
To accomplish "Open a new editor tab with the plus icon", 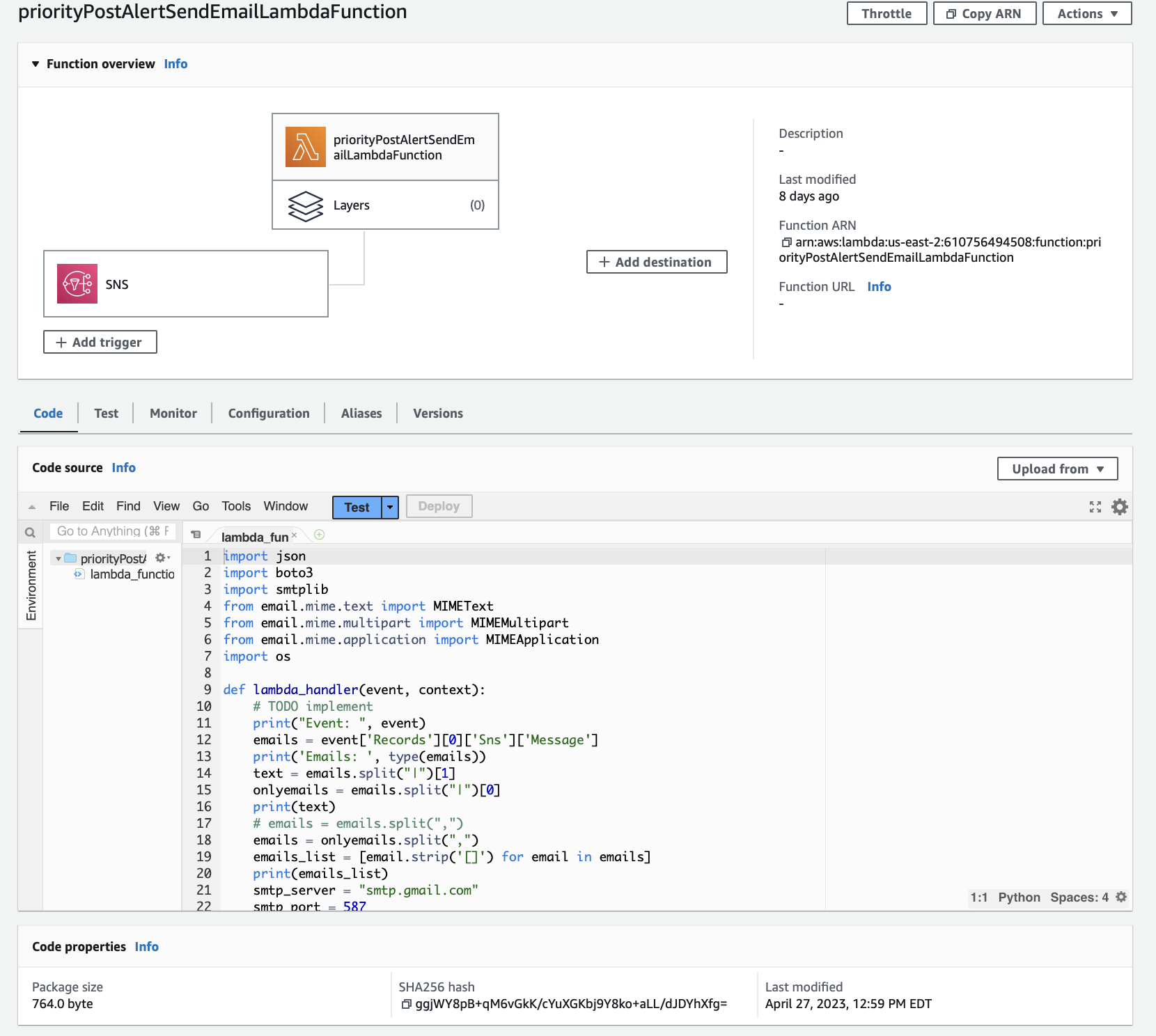I will point(319,534).
